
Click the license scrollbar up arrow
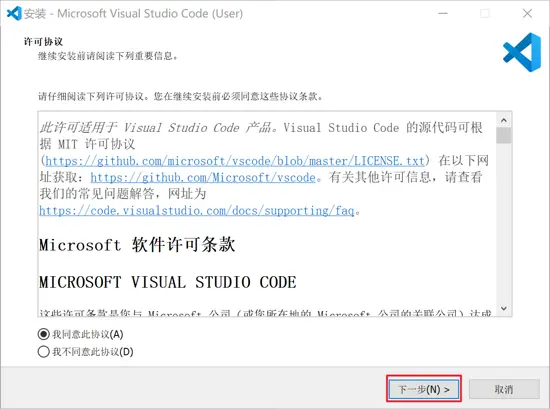pos(504,120)
